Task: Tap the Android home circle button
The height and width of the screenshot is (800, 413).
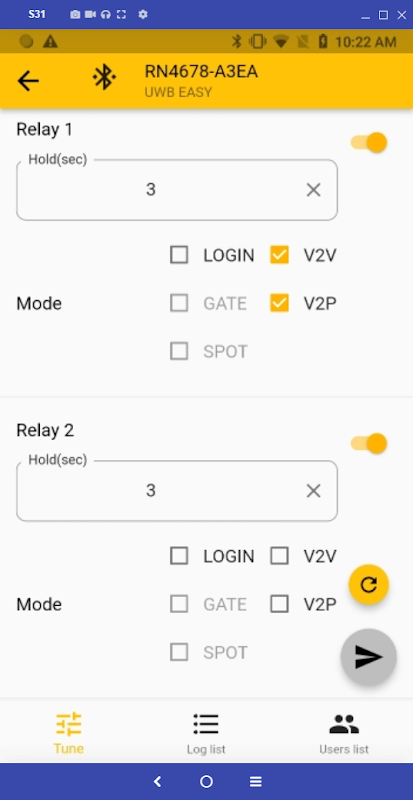Action: pyautogui.click(x=206, y=781)
